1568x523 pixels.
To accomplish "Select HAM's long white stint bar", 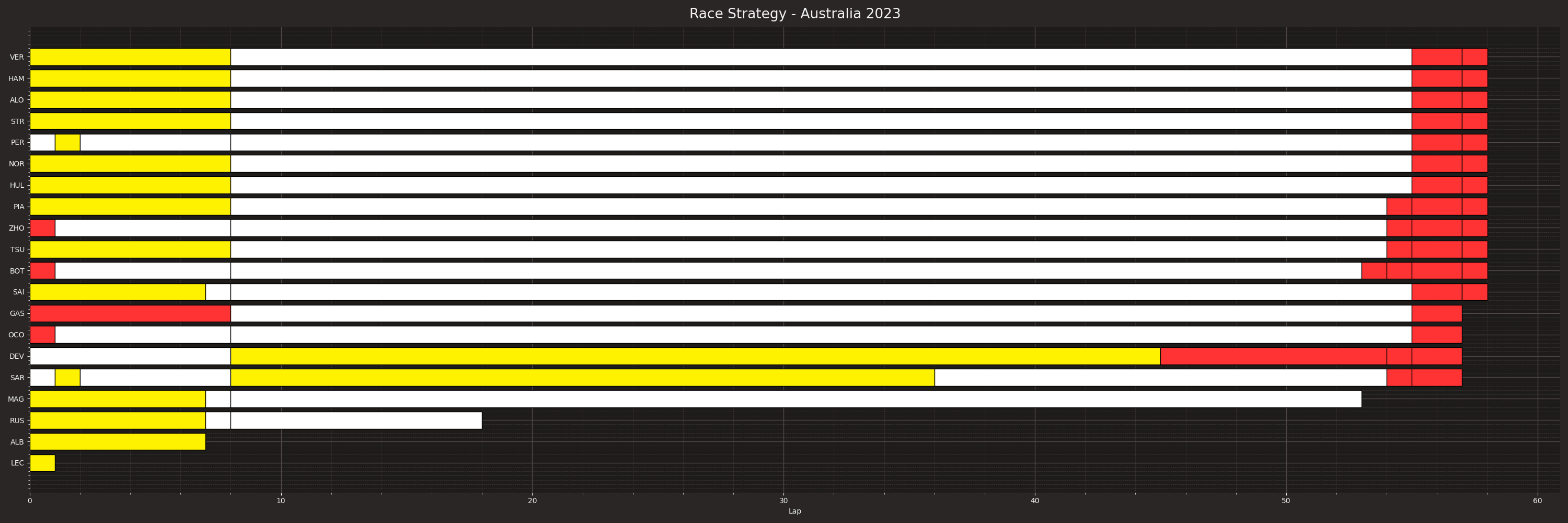I will coord(821,78).
